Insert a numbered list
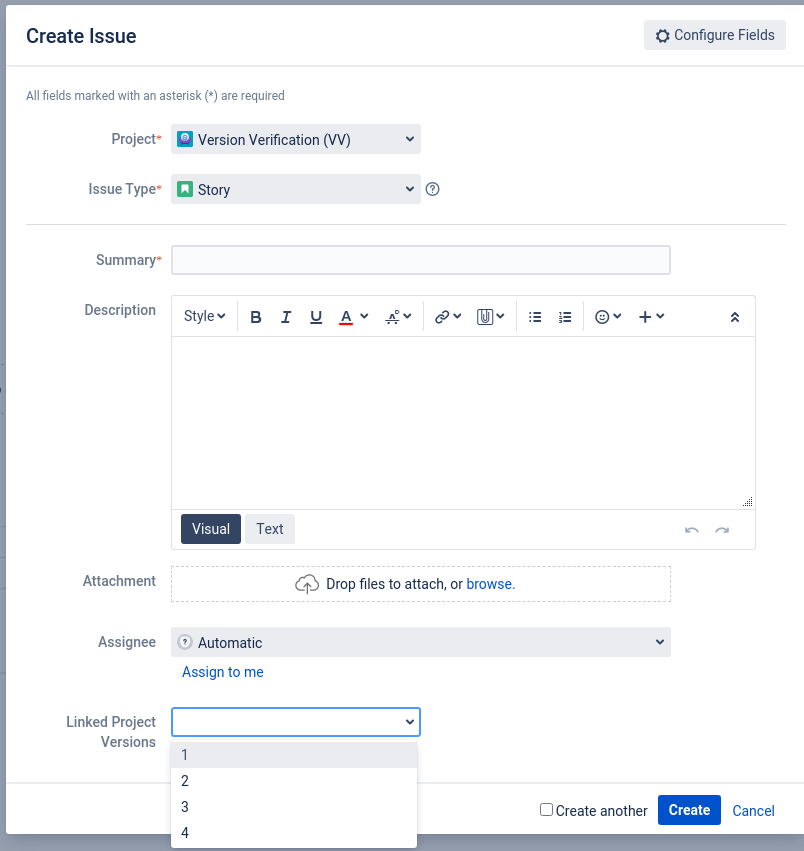The width and height of the screenshot is (804, 851). 565,317
